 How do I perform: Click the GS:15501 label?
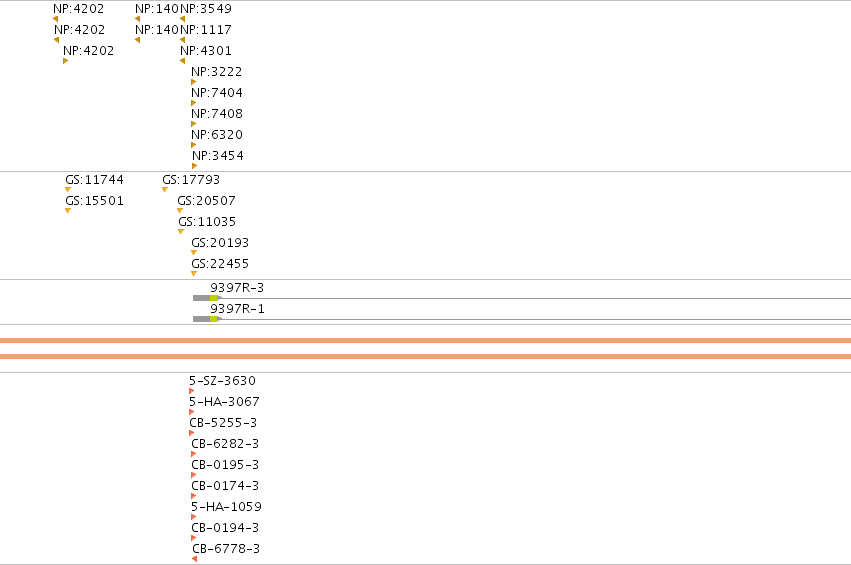point(94,201)
